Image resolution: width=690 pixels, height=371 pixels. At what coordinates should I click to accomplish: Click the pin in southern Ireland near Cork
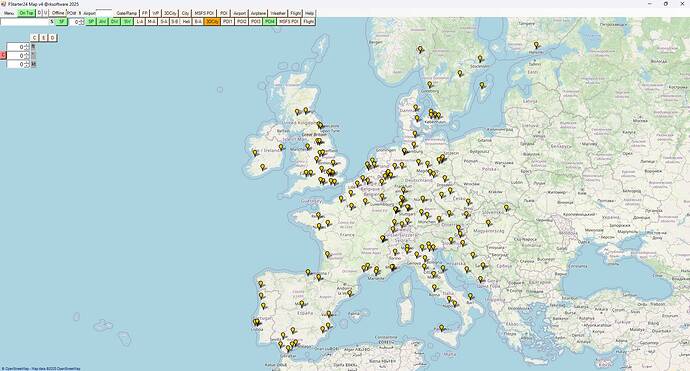[263, 167]
